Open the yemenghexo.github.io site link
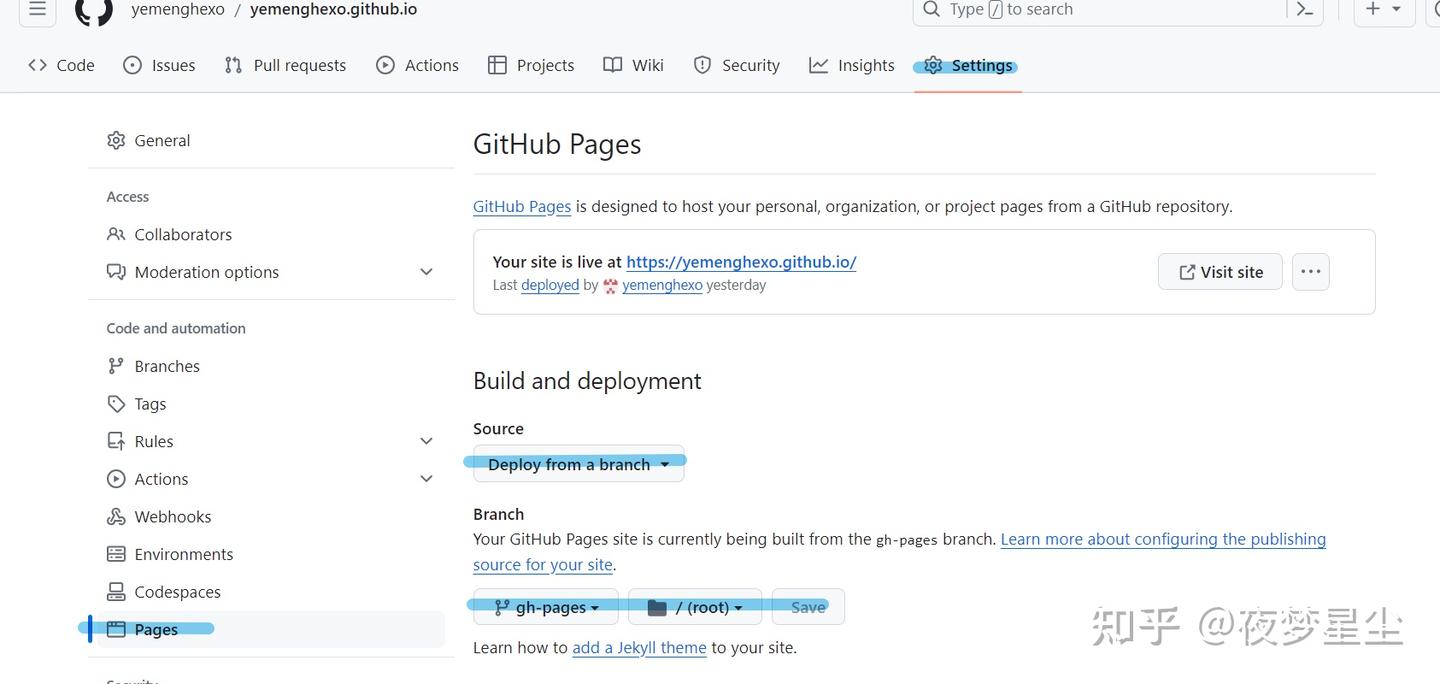 pos(741,262)
